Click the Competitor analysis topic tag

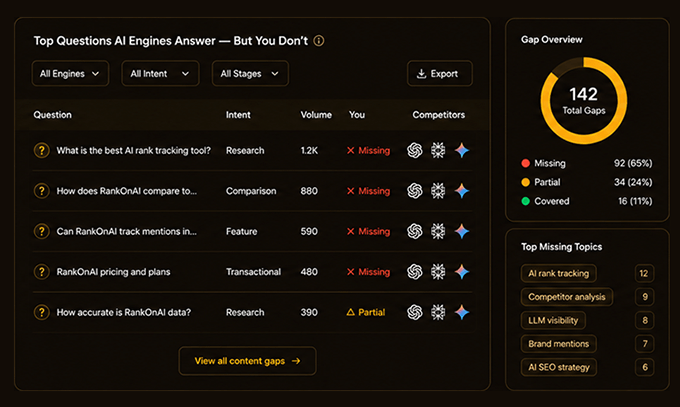[x=567, y=297]
